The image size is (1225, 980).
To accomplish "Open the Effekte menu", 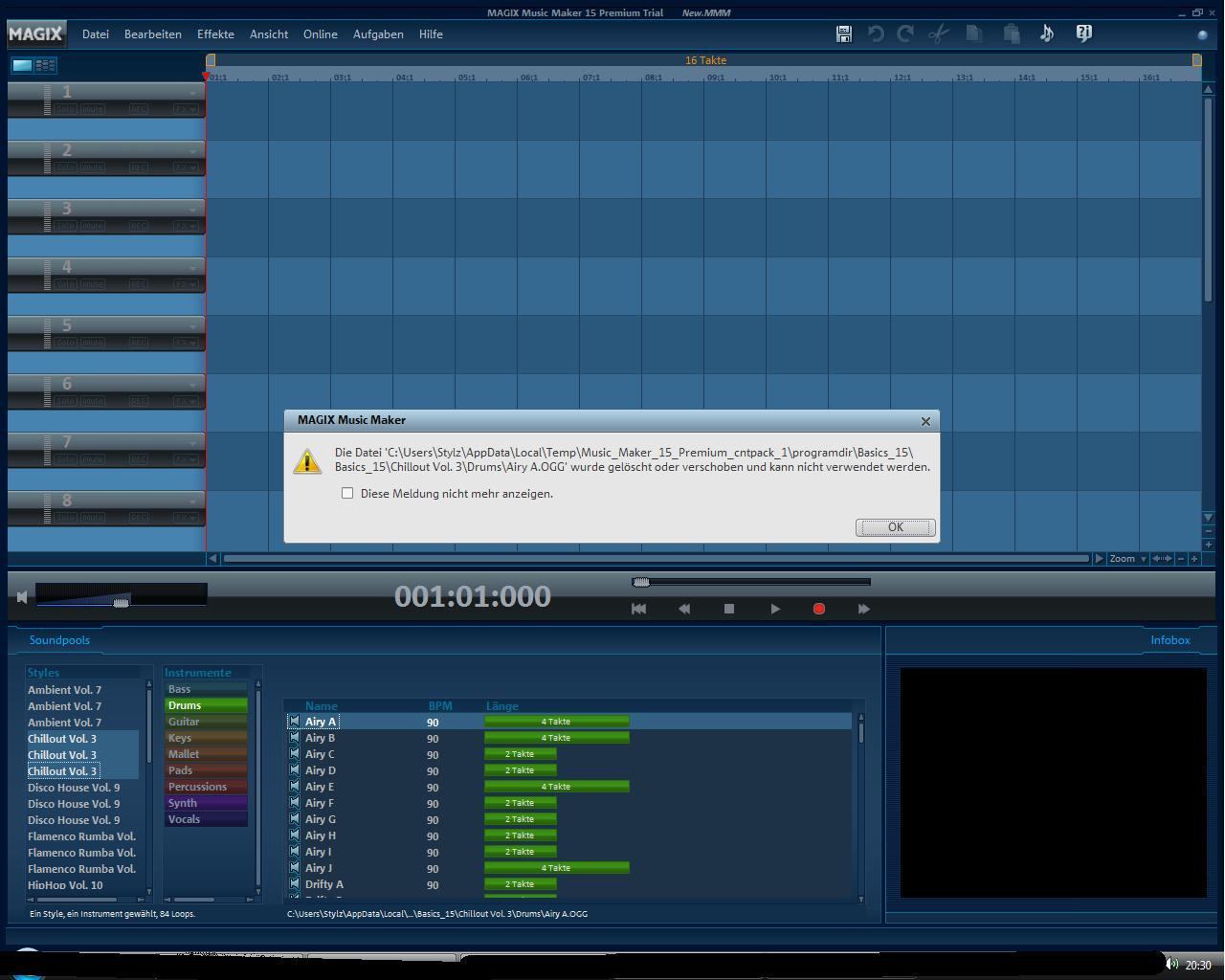I will pos(215,34).
